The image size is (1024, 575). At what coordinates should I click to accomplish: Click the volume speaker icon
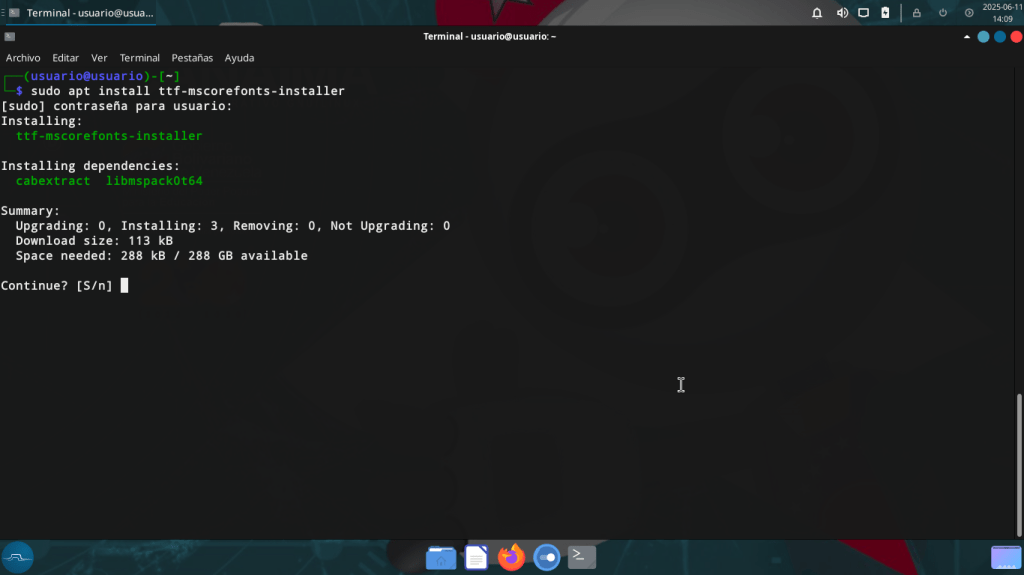tap(842, 13)
